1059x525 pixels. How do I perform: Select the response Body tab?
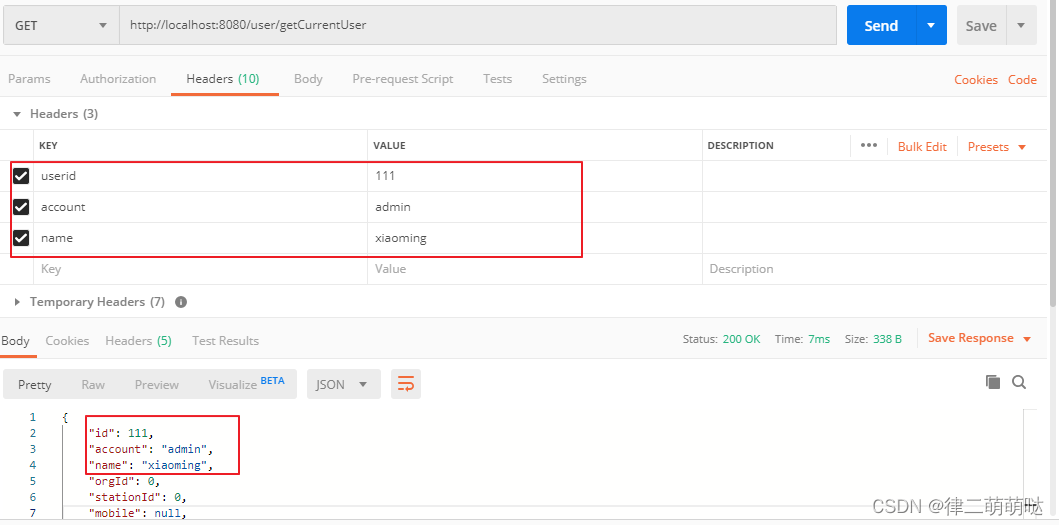tap(15, 341)
